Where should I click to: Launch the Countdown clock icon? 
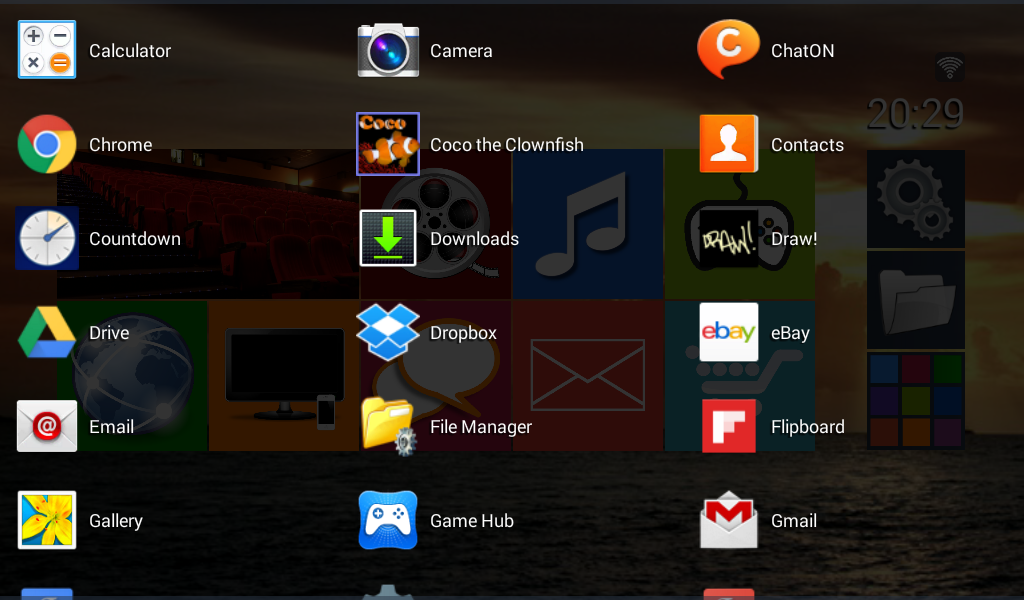coord(47,238)
